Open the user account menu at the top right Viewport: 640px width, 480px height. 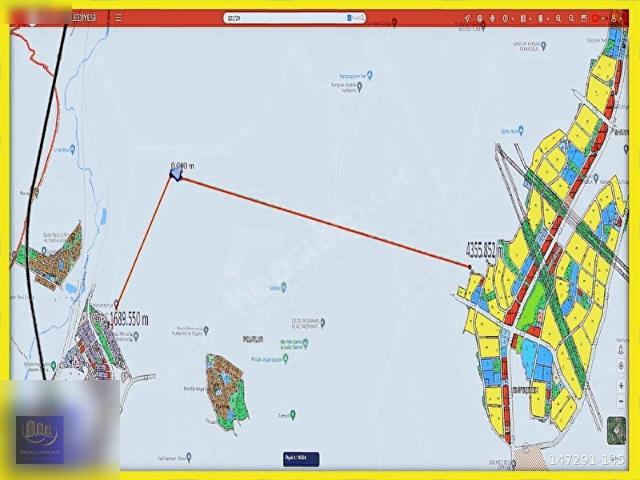(614, 18)
